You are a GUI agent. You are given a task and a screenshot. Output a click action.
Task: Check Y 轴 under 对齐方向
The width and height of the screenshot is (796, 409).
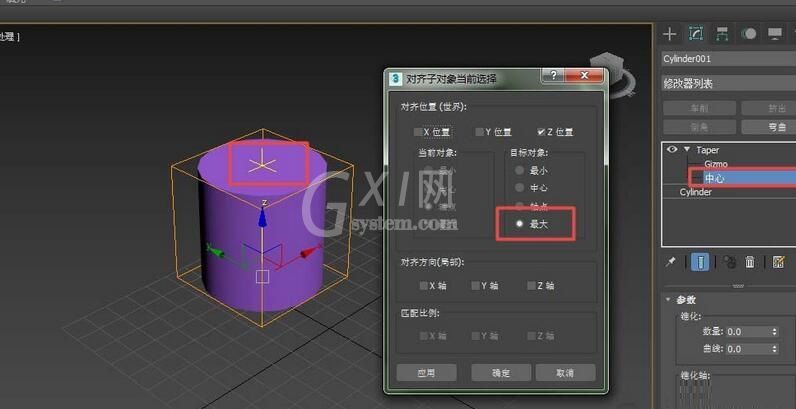[x=476, y=286]
